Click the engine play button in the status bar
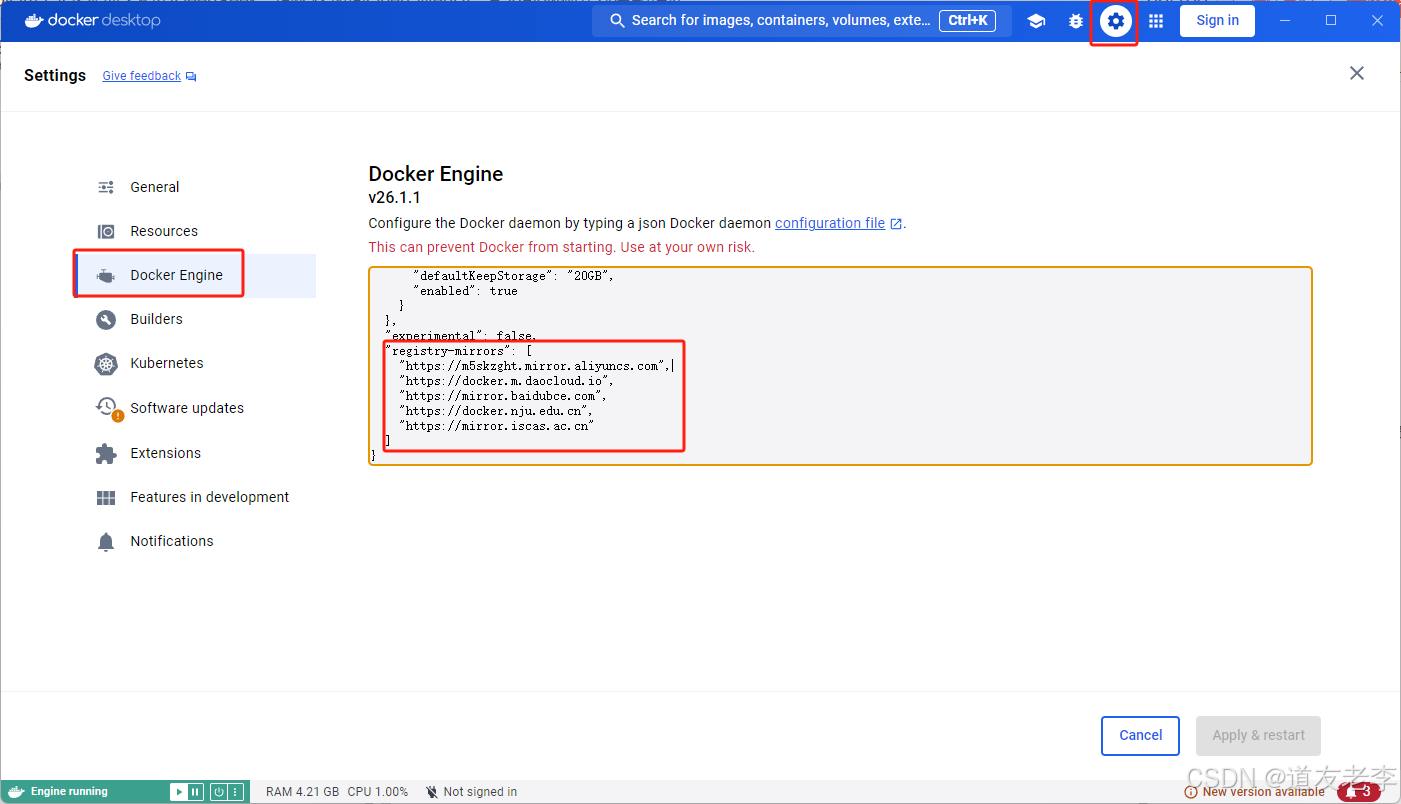This screenshot has height=804, width=1401. 179,792
